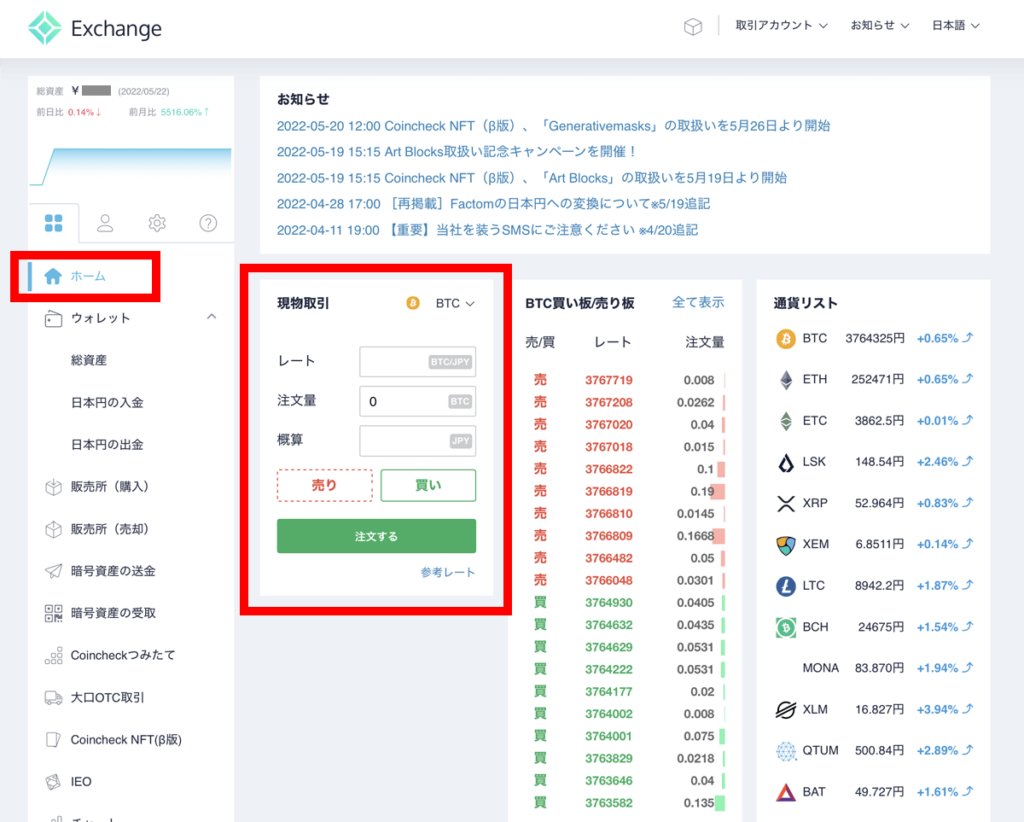Viewport: 1024px width, 822px height.
Task: Click the orange BTC icon in 現物取引
Action: coord(413,303)
